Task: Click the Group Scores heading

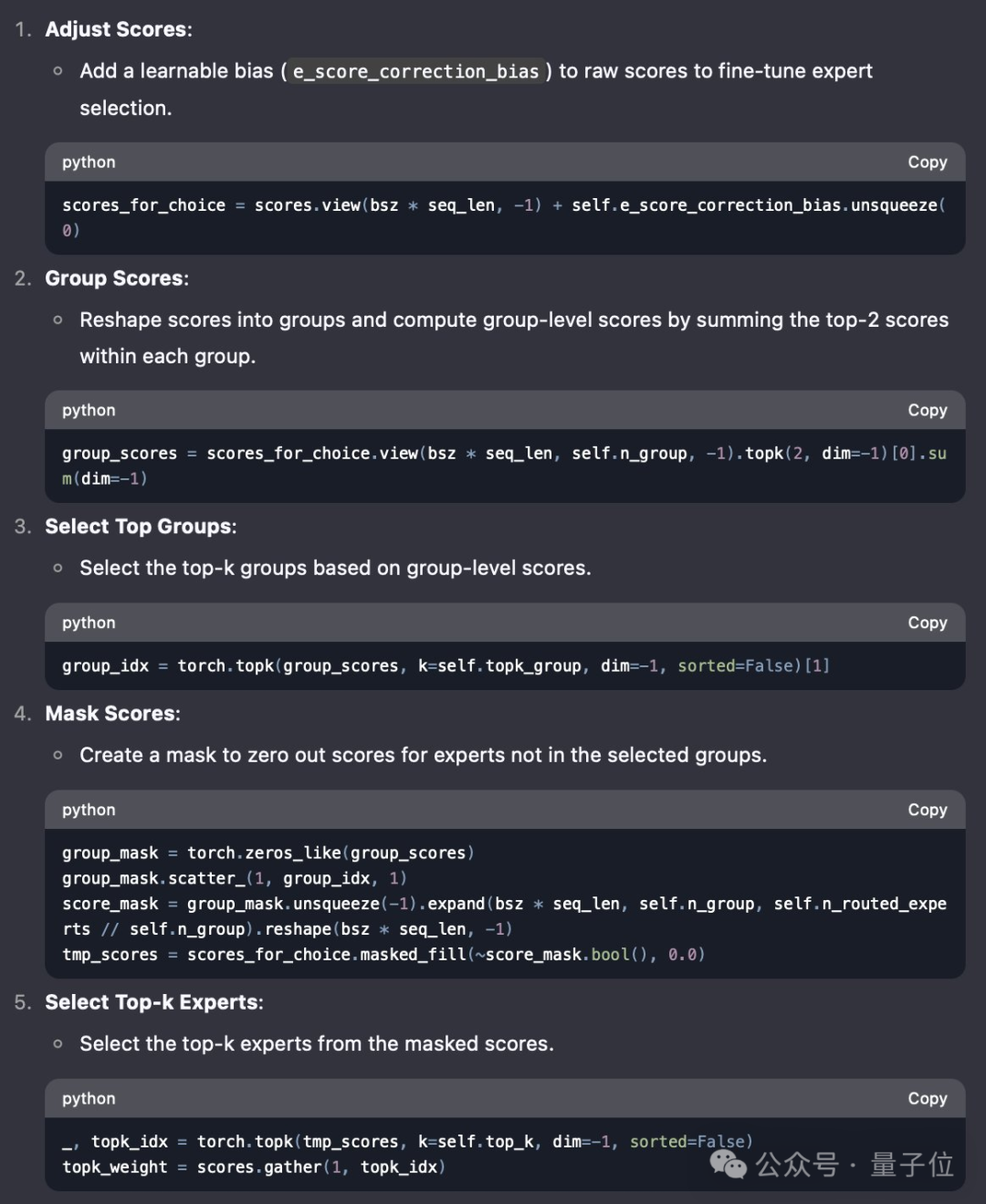Action: tap(115, 278)
